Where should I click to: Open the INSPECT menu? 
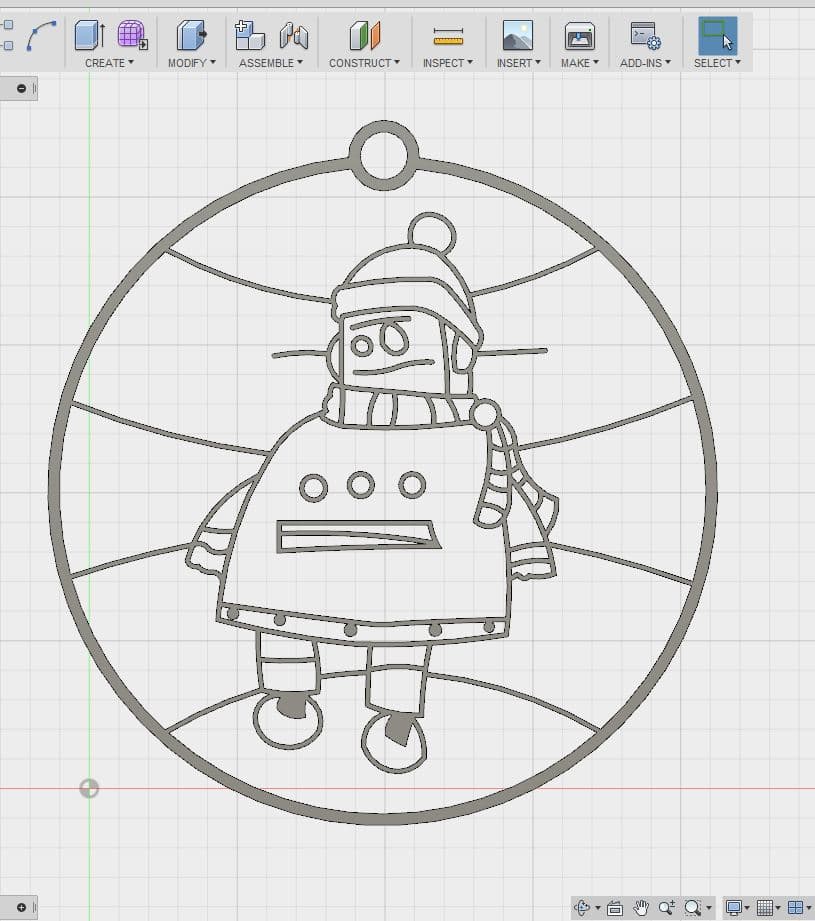tap(447, 63)
